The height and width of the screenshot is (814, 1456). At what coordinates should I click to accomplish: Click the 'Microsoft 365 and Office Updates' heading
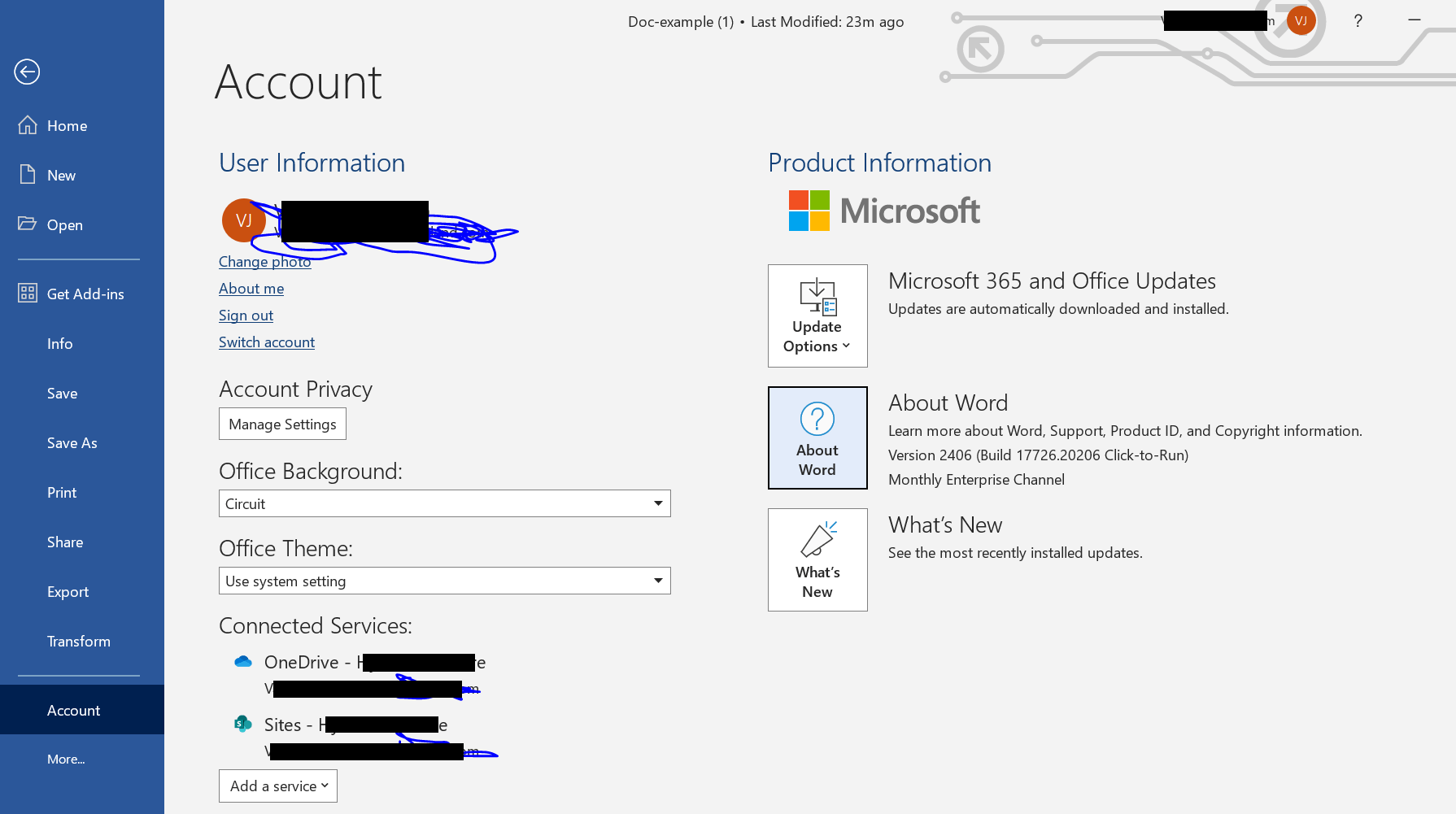click(x=1052, y=281)
